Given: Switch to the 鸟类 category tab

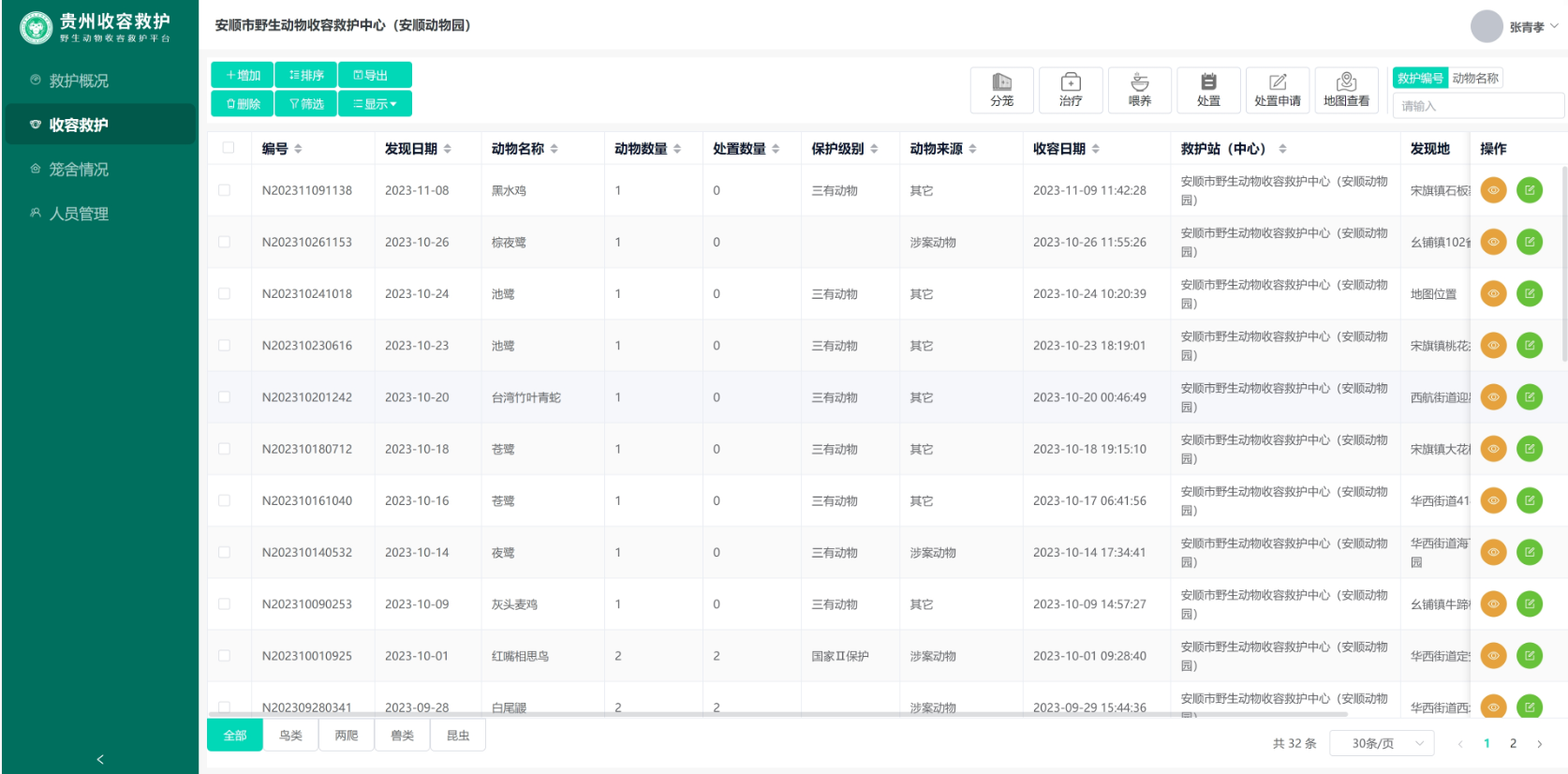Looking at the screenshot, I should 290,736.
